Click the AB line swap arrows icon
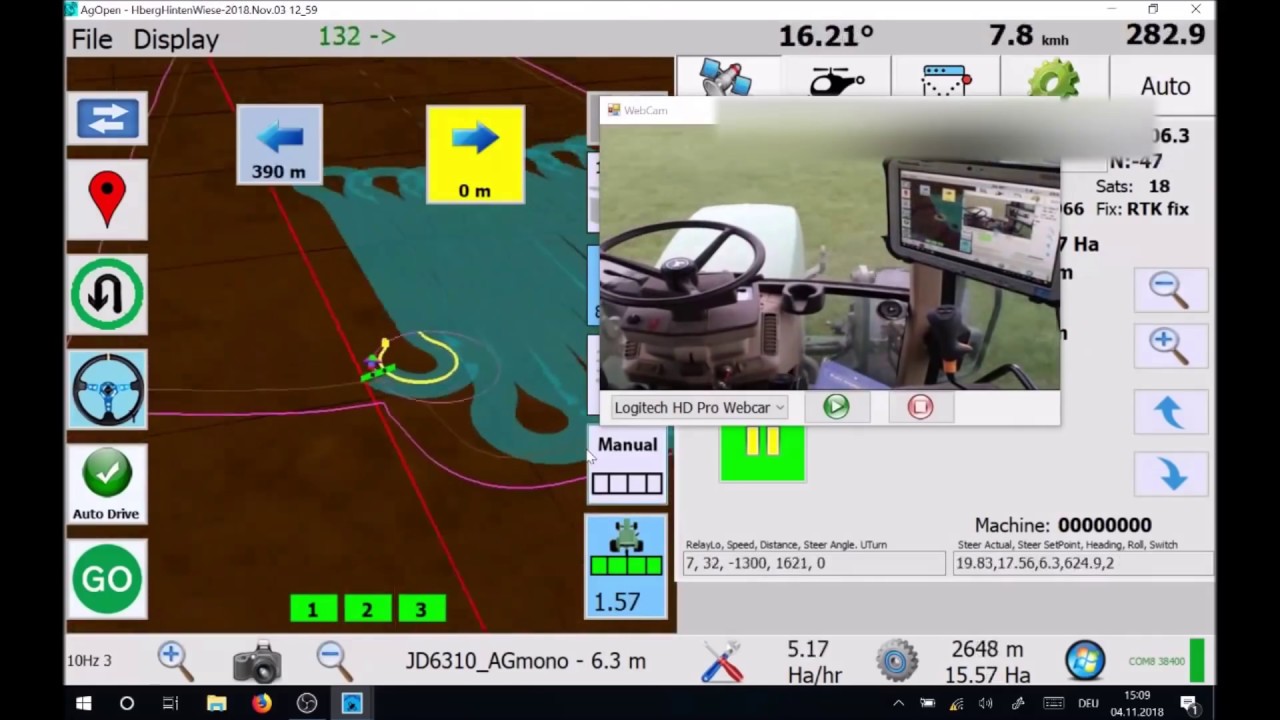Image resolution: width=1280 pixels, height=720 pixels. click(107, 119)
